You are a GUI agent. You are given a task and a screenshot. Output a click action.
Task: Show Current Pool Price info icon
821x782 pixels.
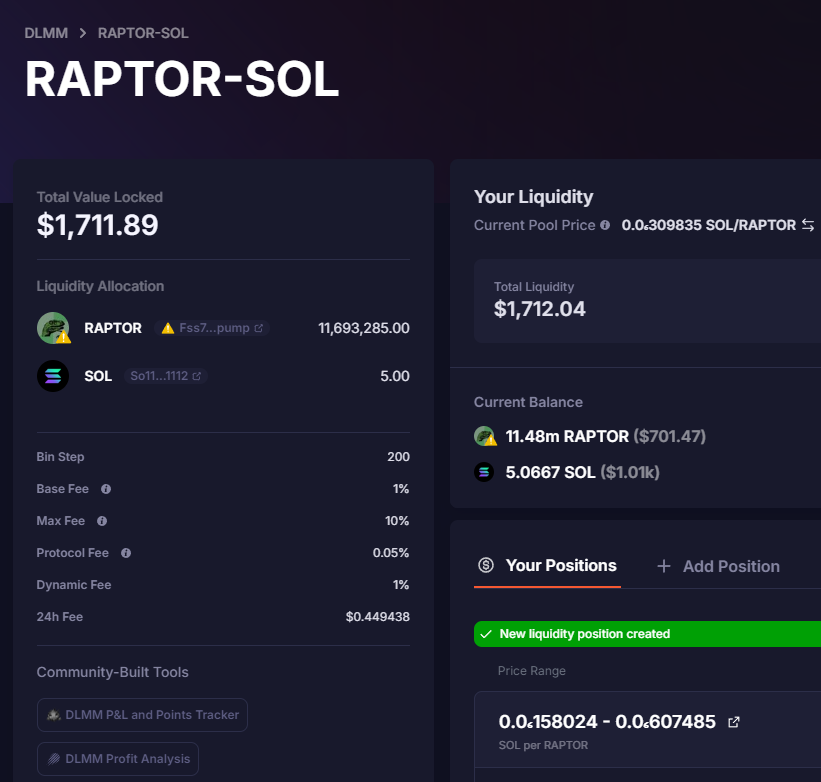(605, 225)
